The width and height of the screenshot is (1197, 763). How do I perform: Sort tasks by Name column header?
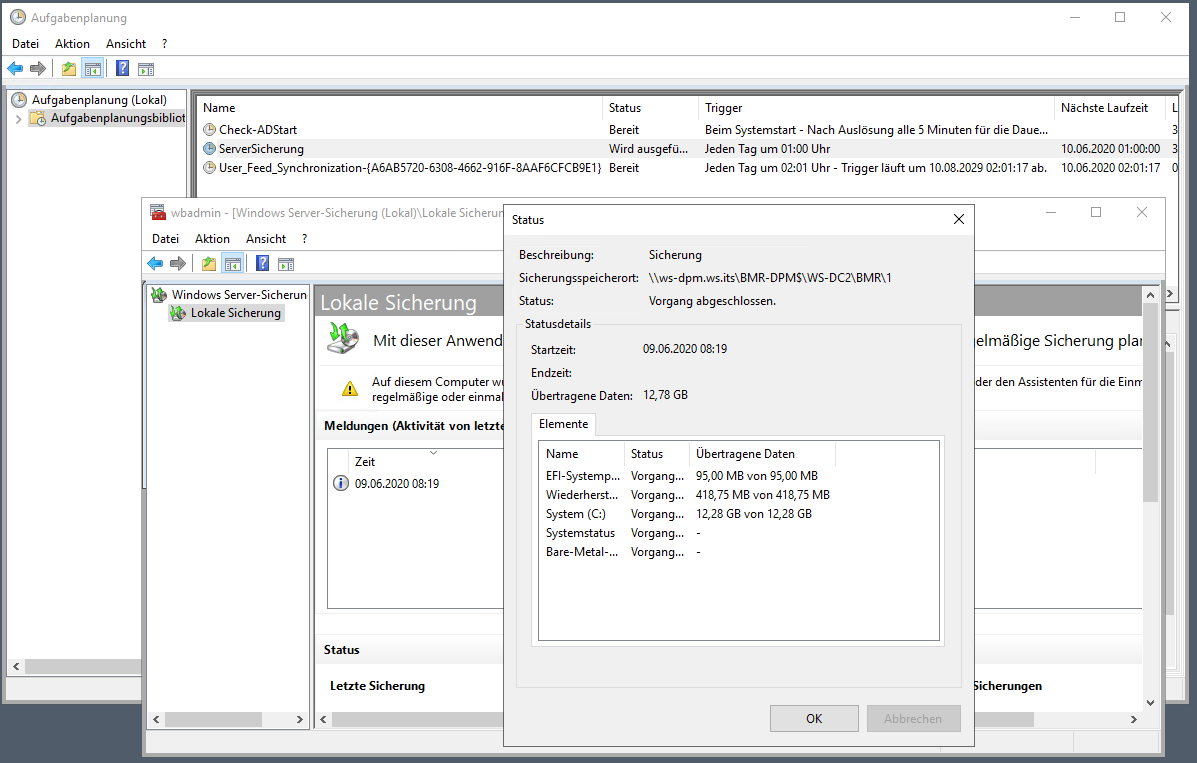(400, 108)
